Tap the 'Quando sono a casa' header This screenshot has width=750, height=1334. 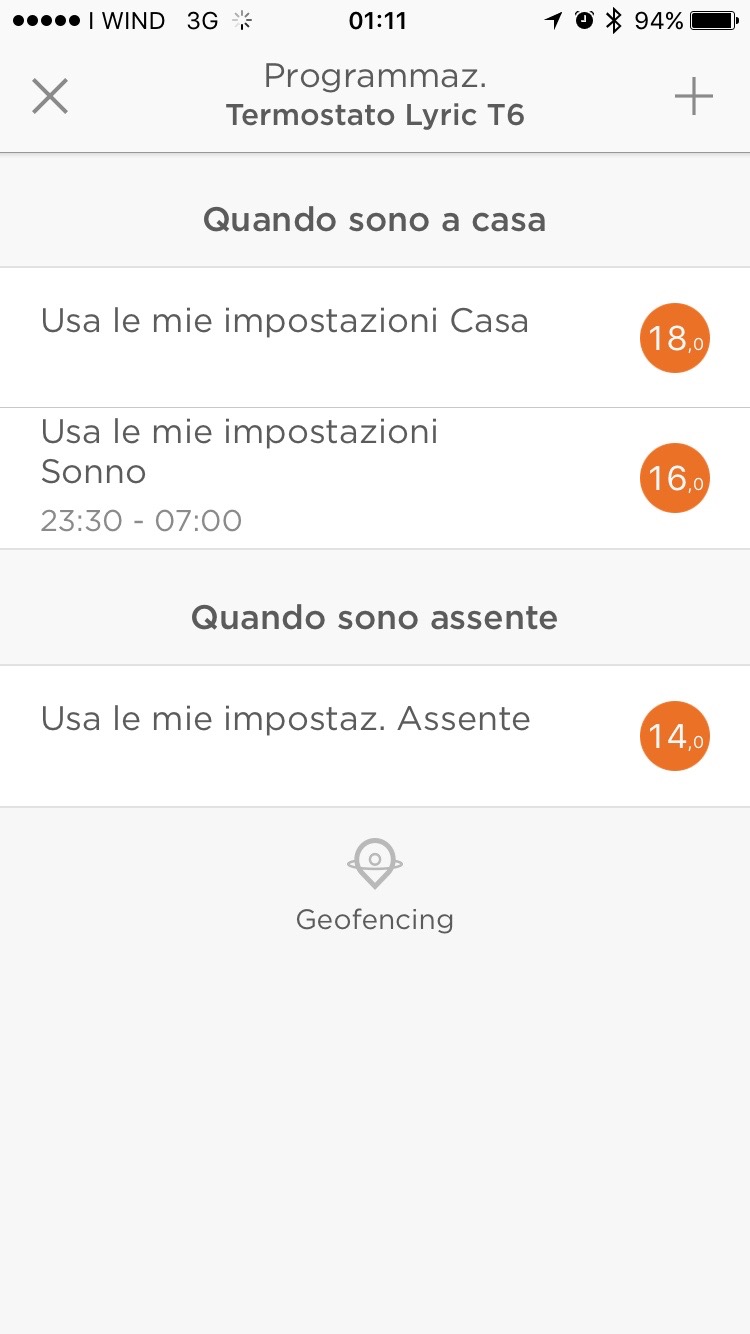(374, 220)
